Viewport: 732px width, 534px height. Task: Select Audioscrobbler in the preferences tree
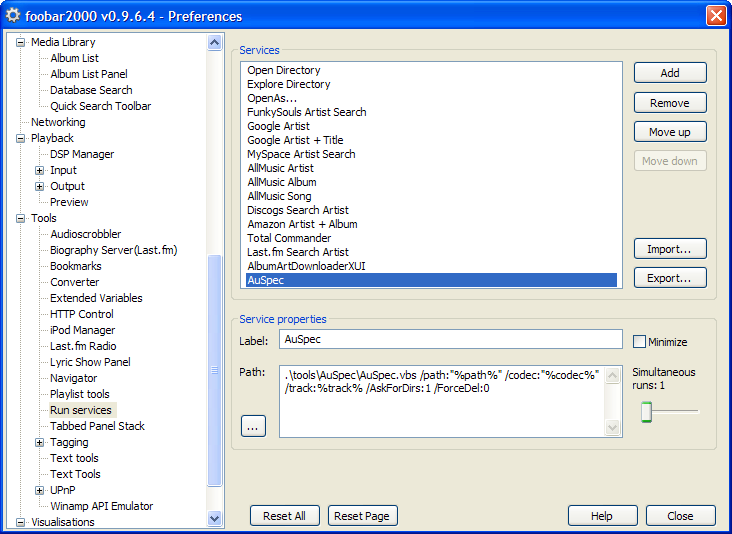tap(85, 234)
